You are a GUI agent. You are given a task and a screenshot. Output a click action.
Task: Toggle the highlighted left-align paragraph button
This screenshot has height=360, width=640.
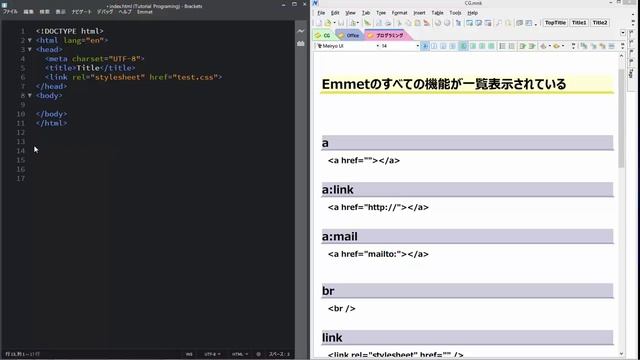click(464, 46)
